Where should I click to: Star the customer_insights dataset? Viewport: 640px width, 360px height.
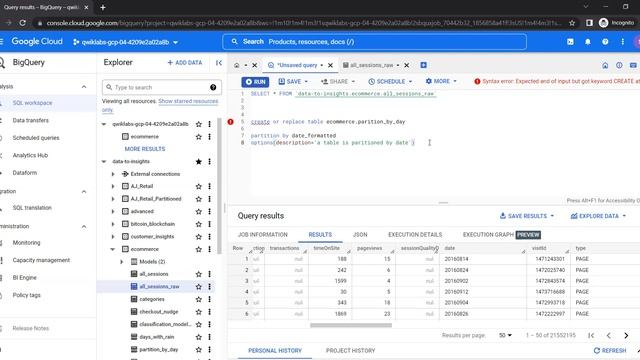[199, 237]
